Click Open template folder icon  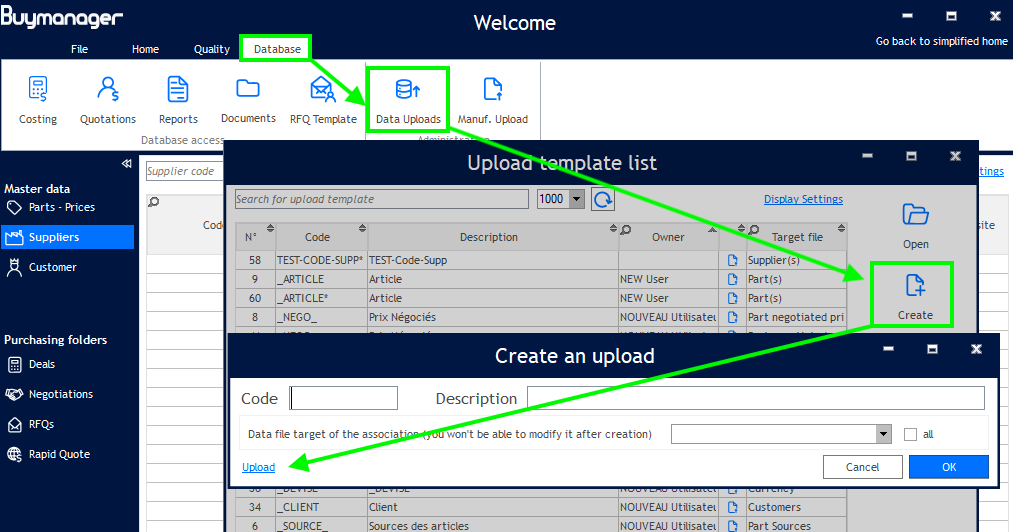[915, 224]
